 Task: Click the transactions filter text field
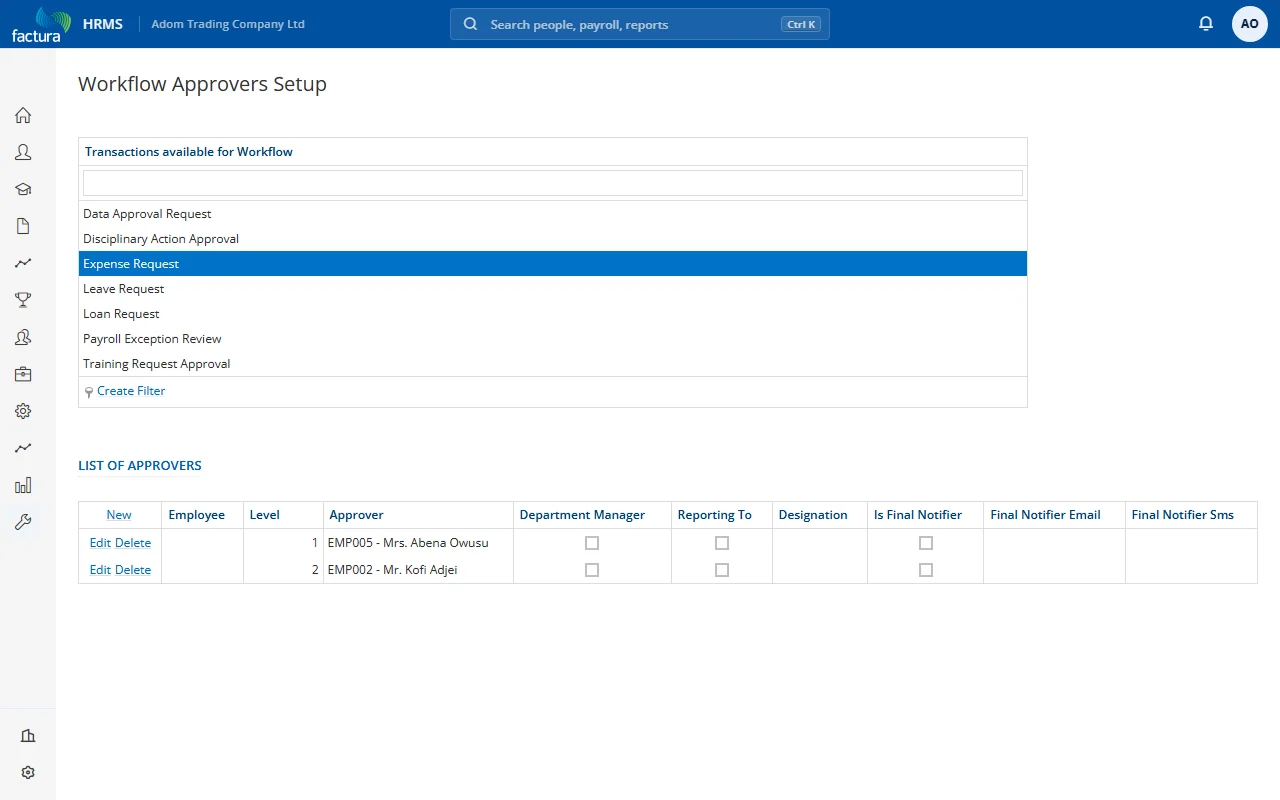tap(553, 183)
